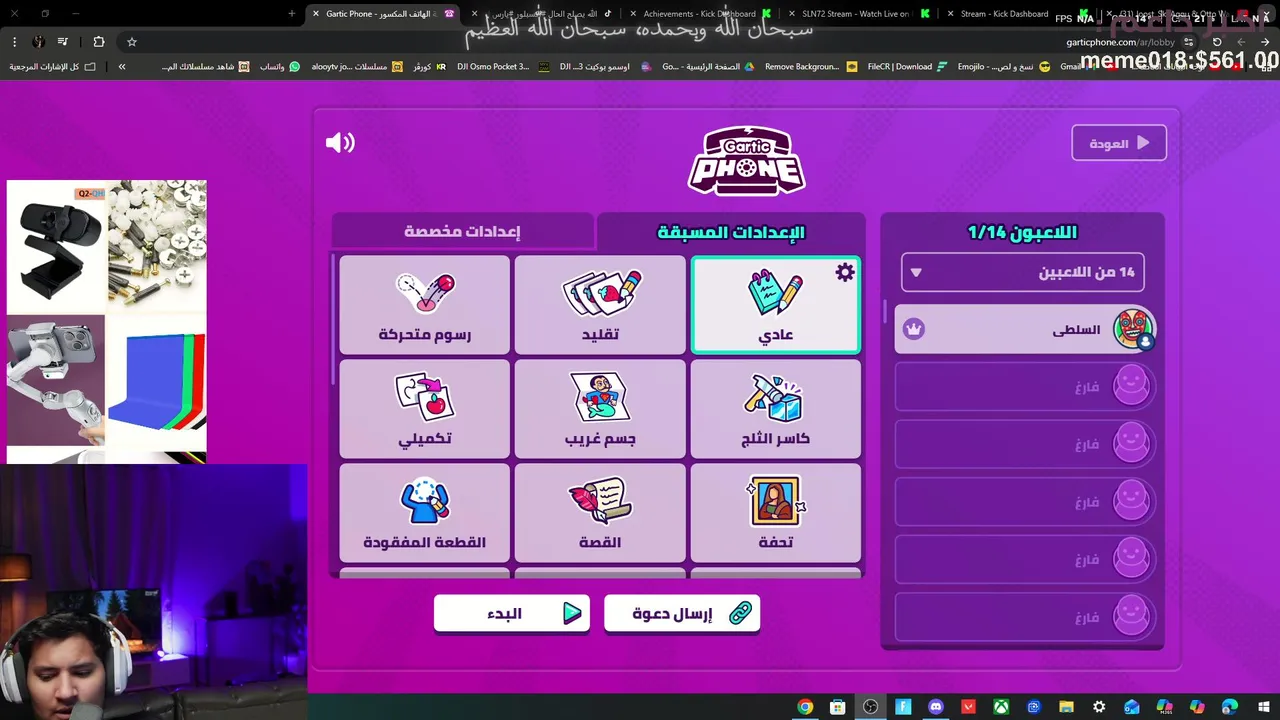This screenshot has width=1280, height=720.
Task: Click the webcam product thumbnail in overlay
Action: pyautogui.click(x=57, y=247)
